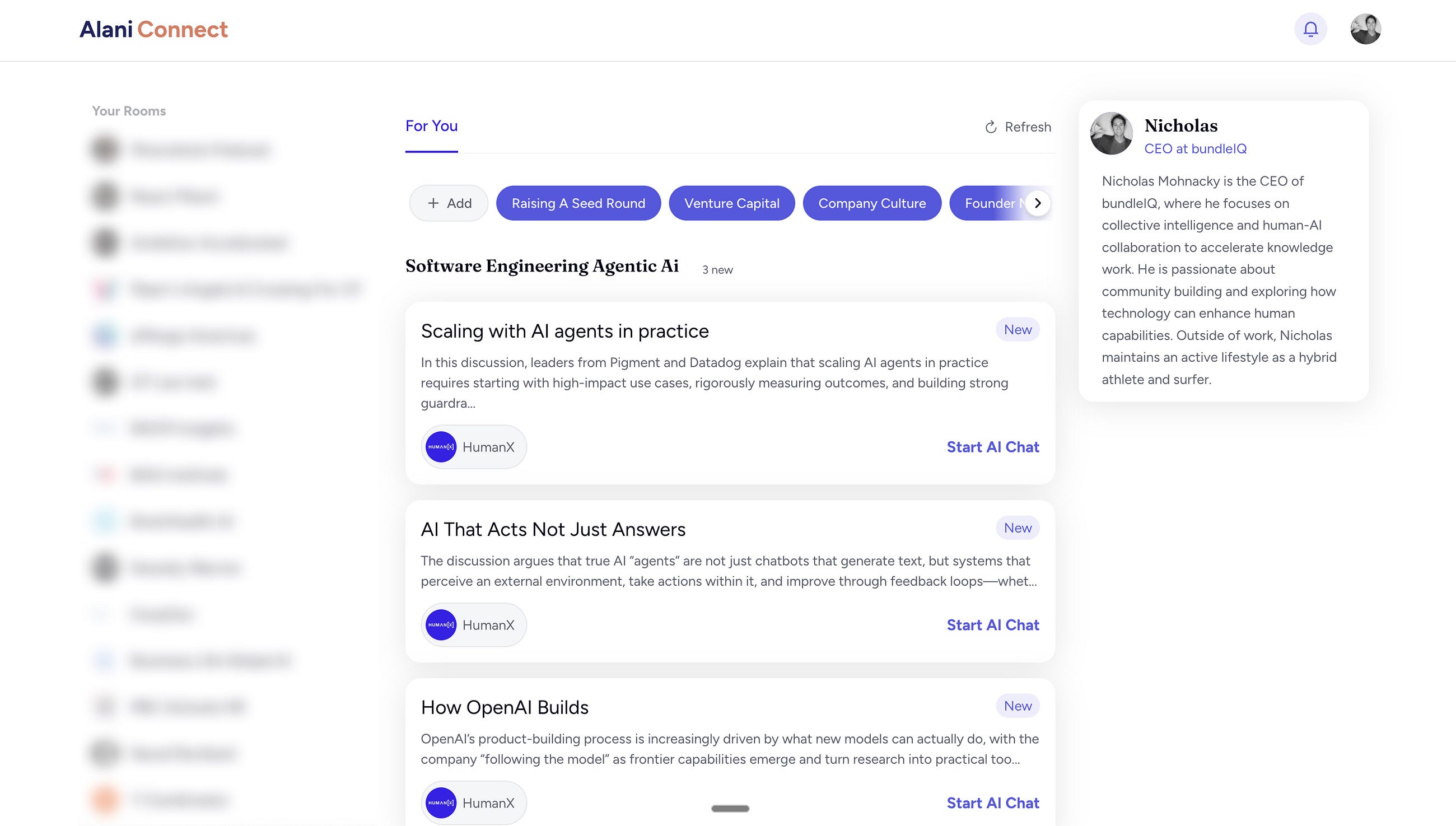This screenshot has width=1456, height=826.
Task: Click HumanX logo on AI That Acts card
Action: [x=441, y=624]
